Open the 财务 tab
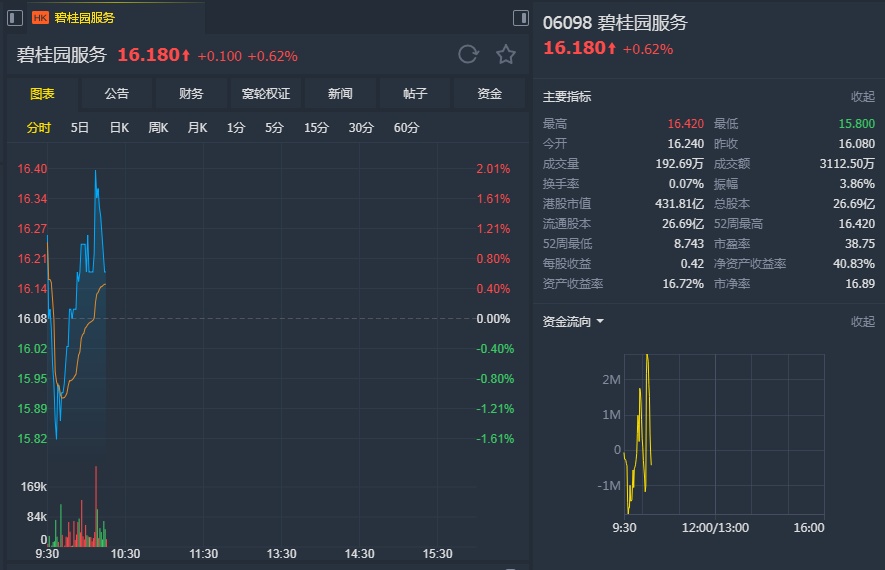 click(x=191, y=94)
